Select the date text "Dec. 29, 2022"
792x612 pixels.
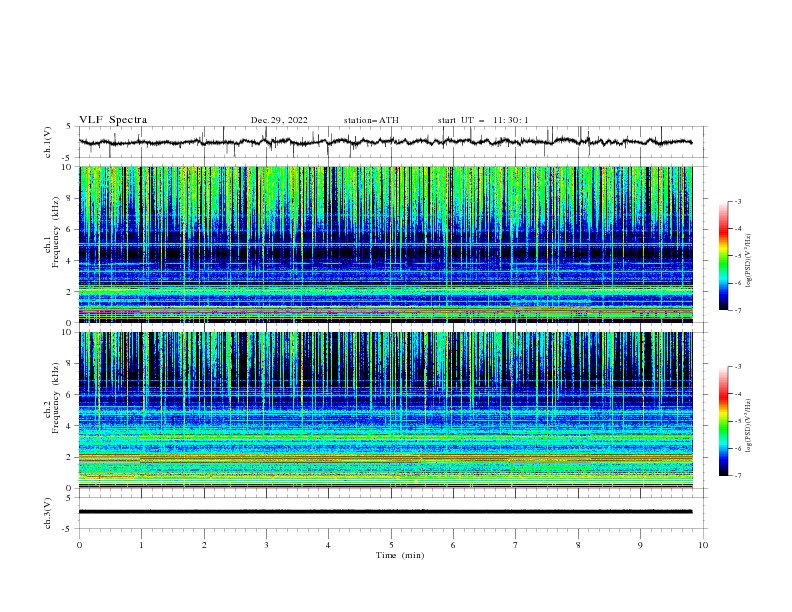[279, 120]
